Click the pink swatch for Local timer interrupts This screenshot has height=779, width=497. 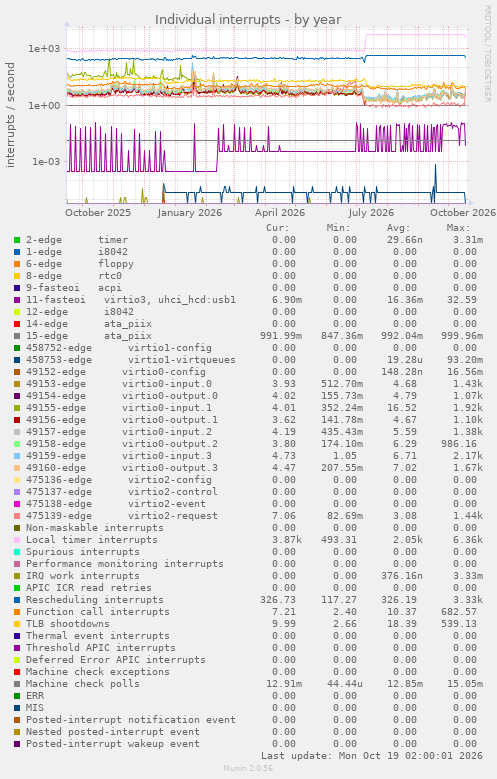pos(17,540)
